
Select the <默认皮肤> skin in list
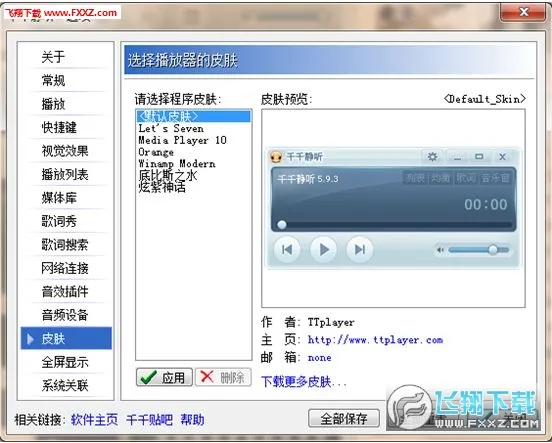194,116
